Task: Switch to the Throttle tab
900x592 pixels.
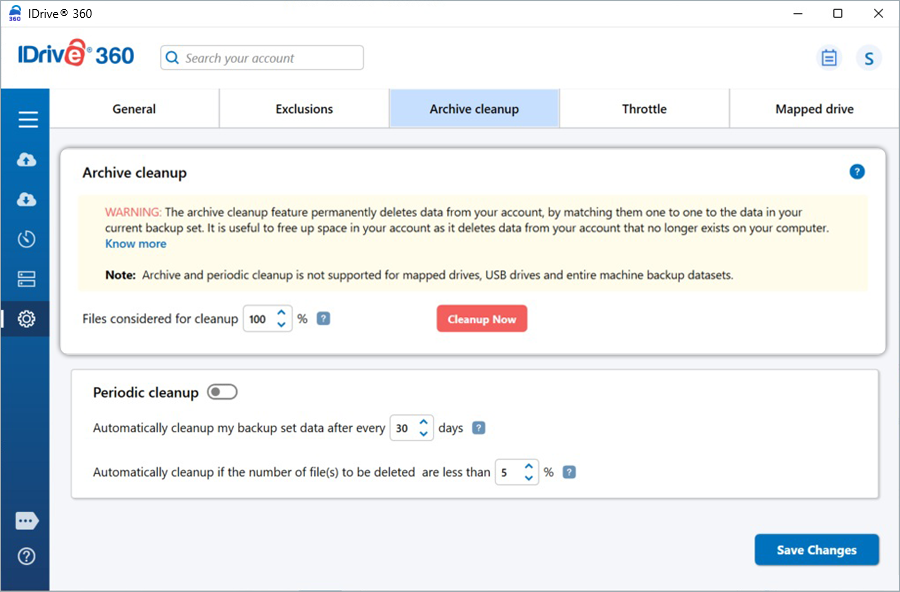Action: point(644,109)
